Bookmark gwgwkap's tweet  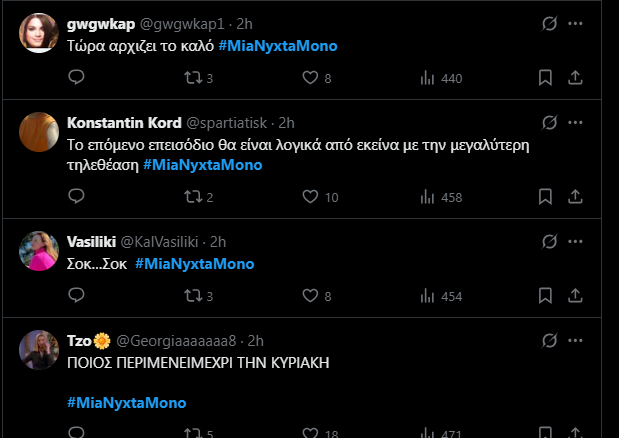point(546,78)
